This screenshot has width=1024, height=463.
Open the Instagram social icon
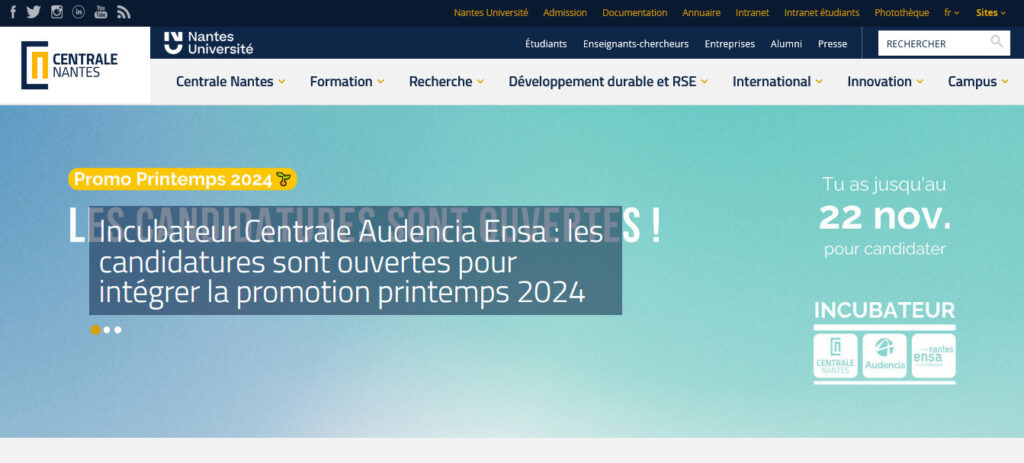click(57, 12)
